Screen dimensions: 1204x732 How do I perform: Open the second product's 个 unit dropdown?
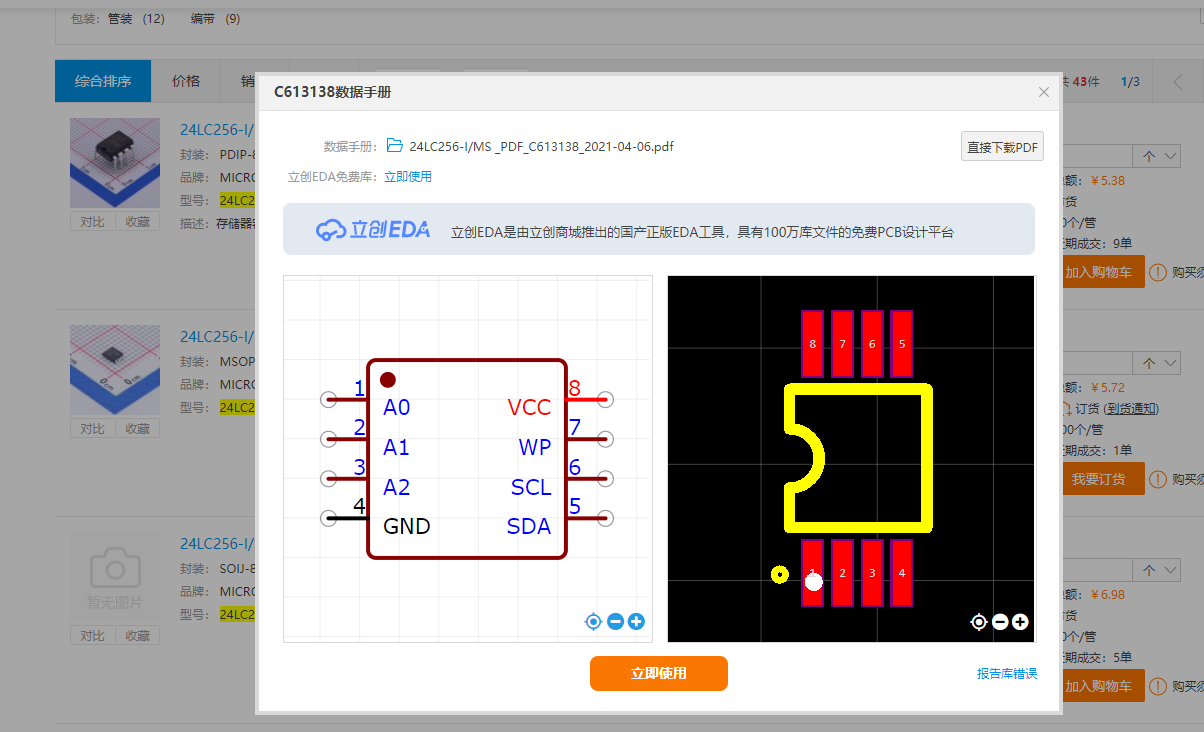(x=1156, y=363)
